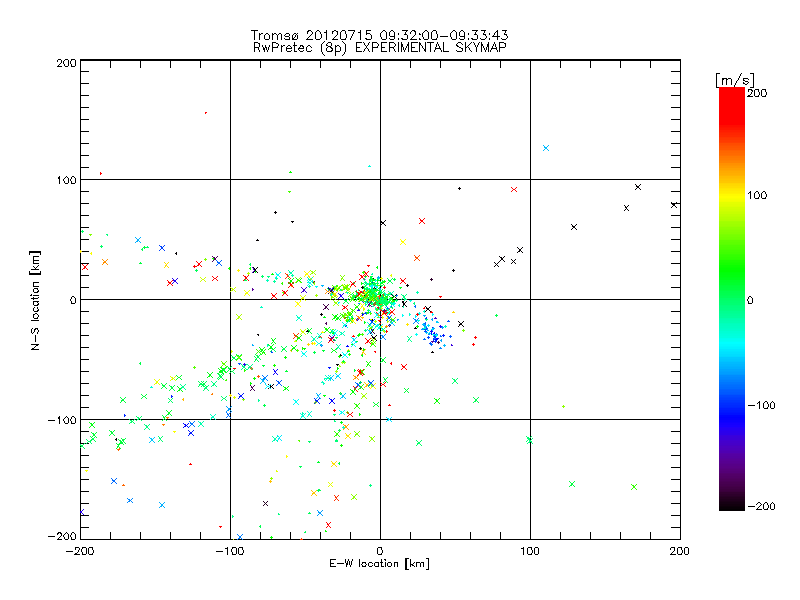Click the isolated yellow-green dot east of 100 km
Screen dimensions: 800x600
(x=563, y=407)
